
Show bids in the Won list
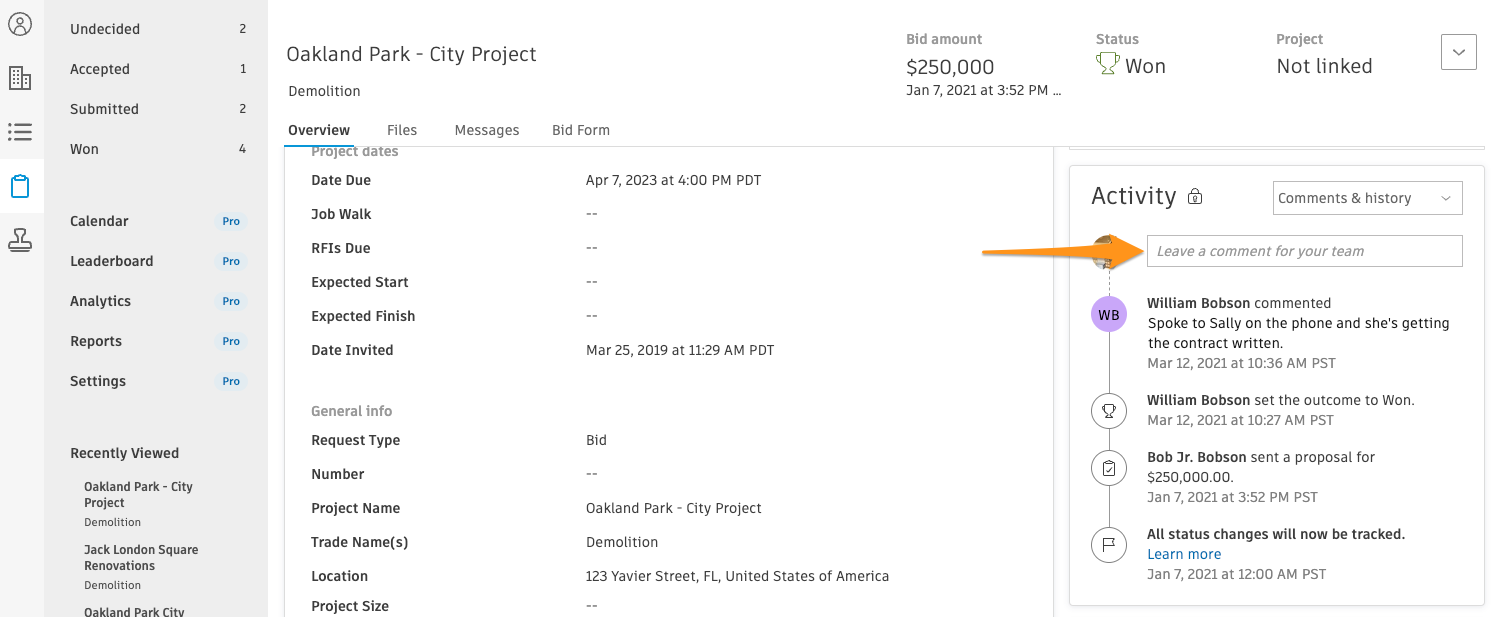[x=84, y=149]
